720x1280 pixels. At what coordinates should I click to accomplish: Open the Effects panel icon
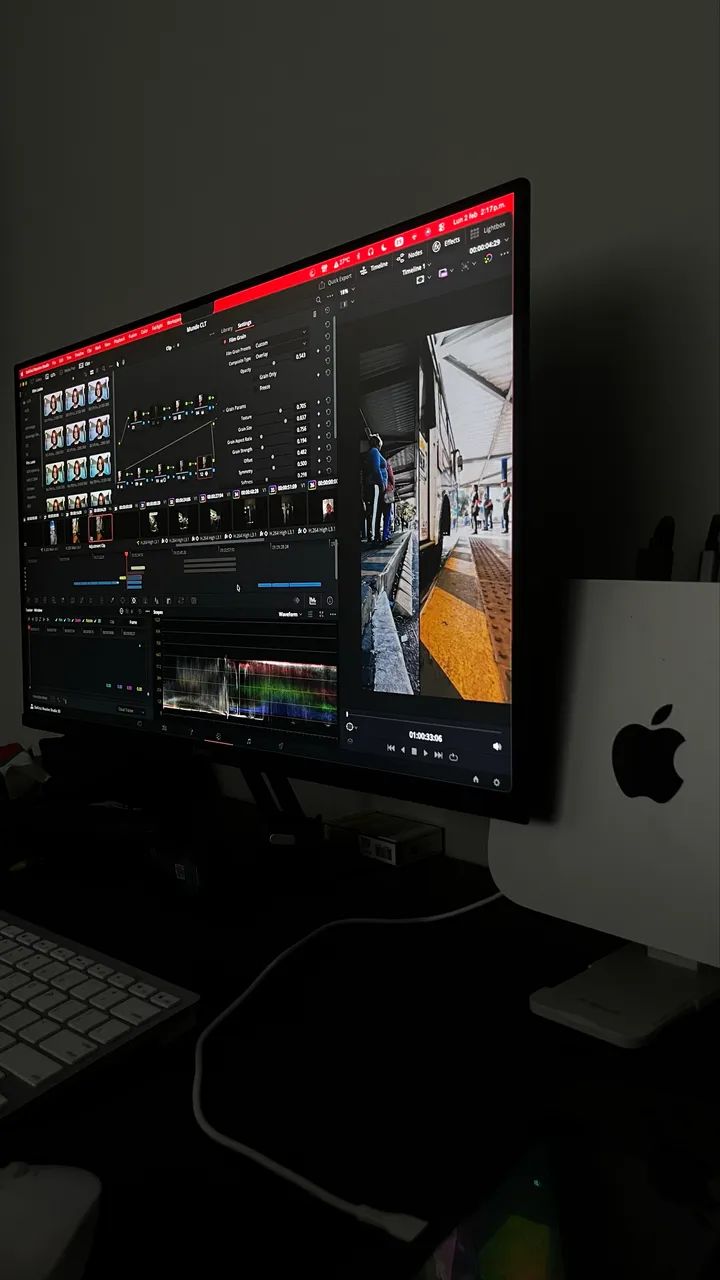coord(436,247)
